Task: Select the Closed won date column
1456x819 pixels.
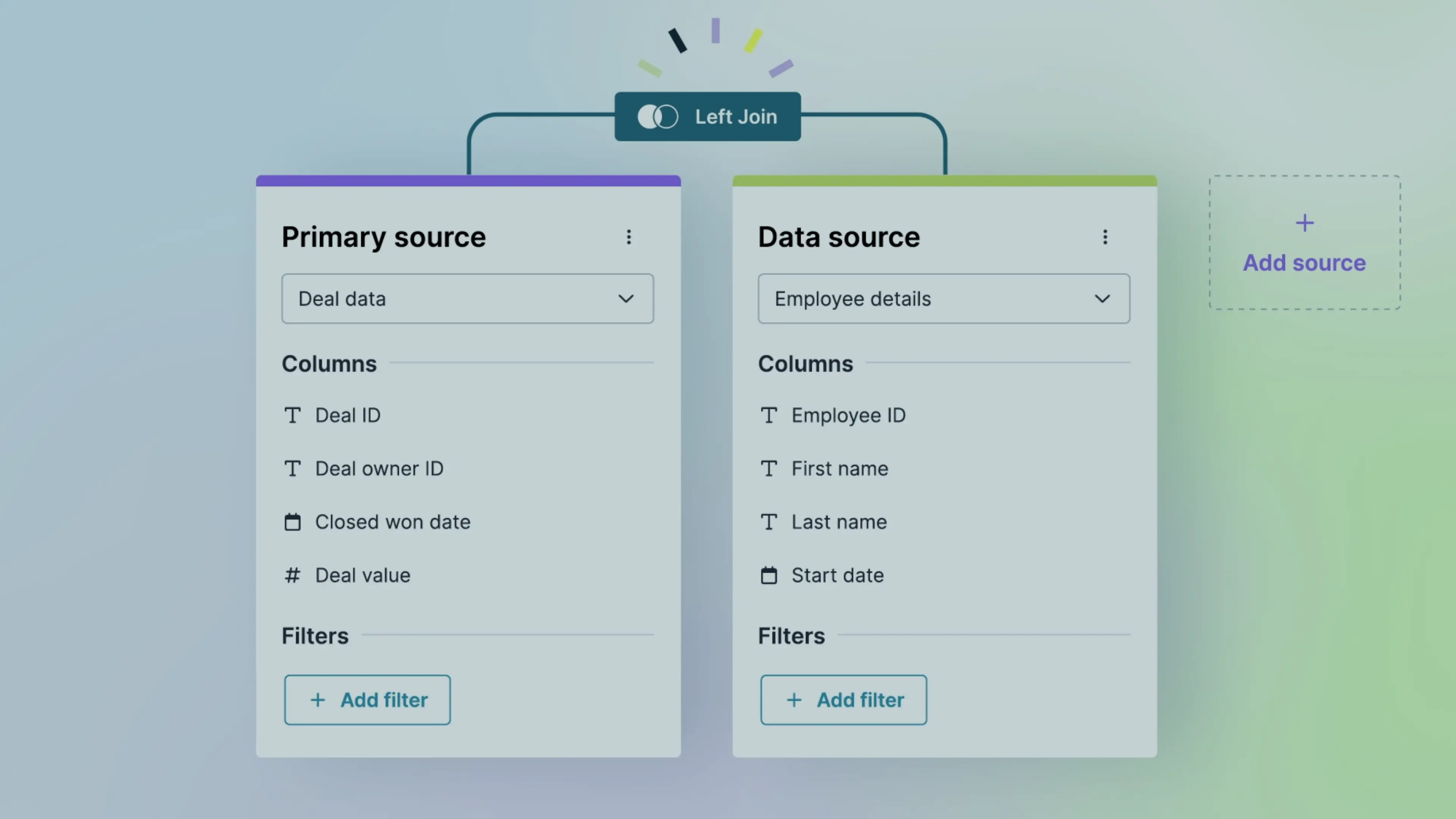Action: click(x=393, y=522)
